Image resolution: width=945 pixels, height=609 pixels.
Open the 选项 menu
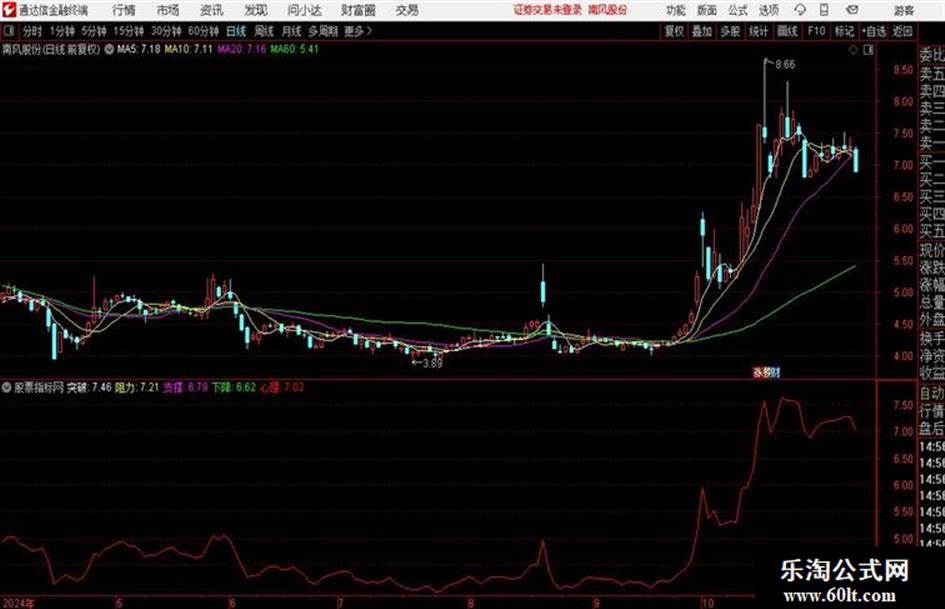click(769, 10)
